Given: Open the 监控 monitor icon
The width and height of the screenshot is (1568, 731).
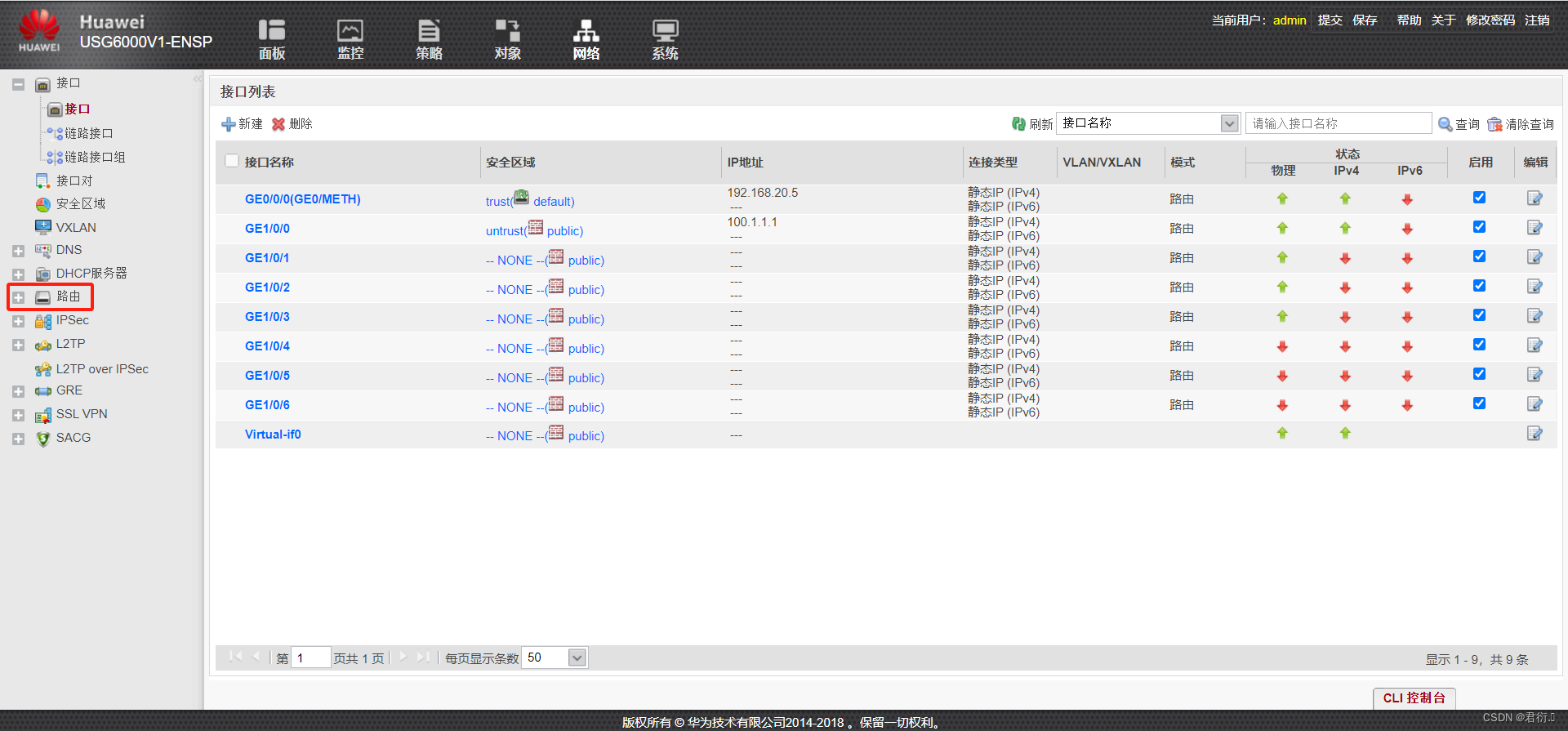Looking at the screenshot, I should (x=350, y=39).
